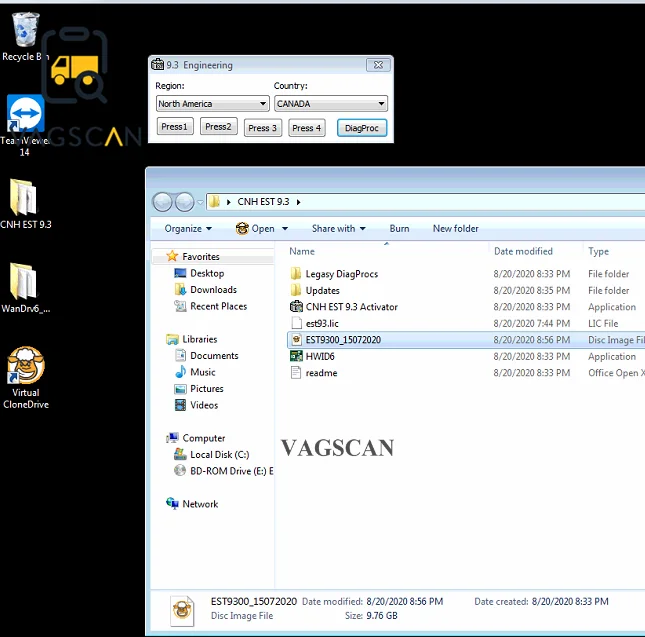Select Music library

point(202,372)
